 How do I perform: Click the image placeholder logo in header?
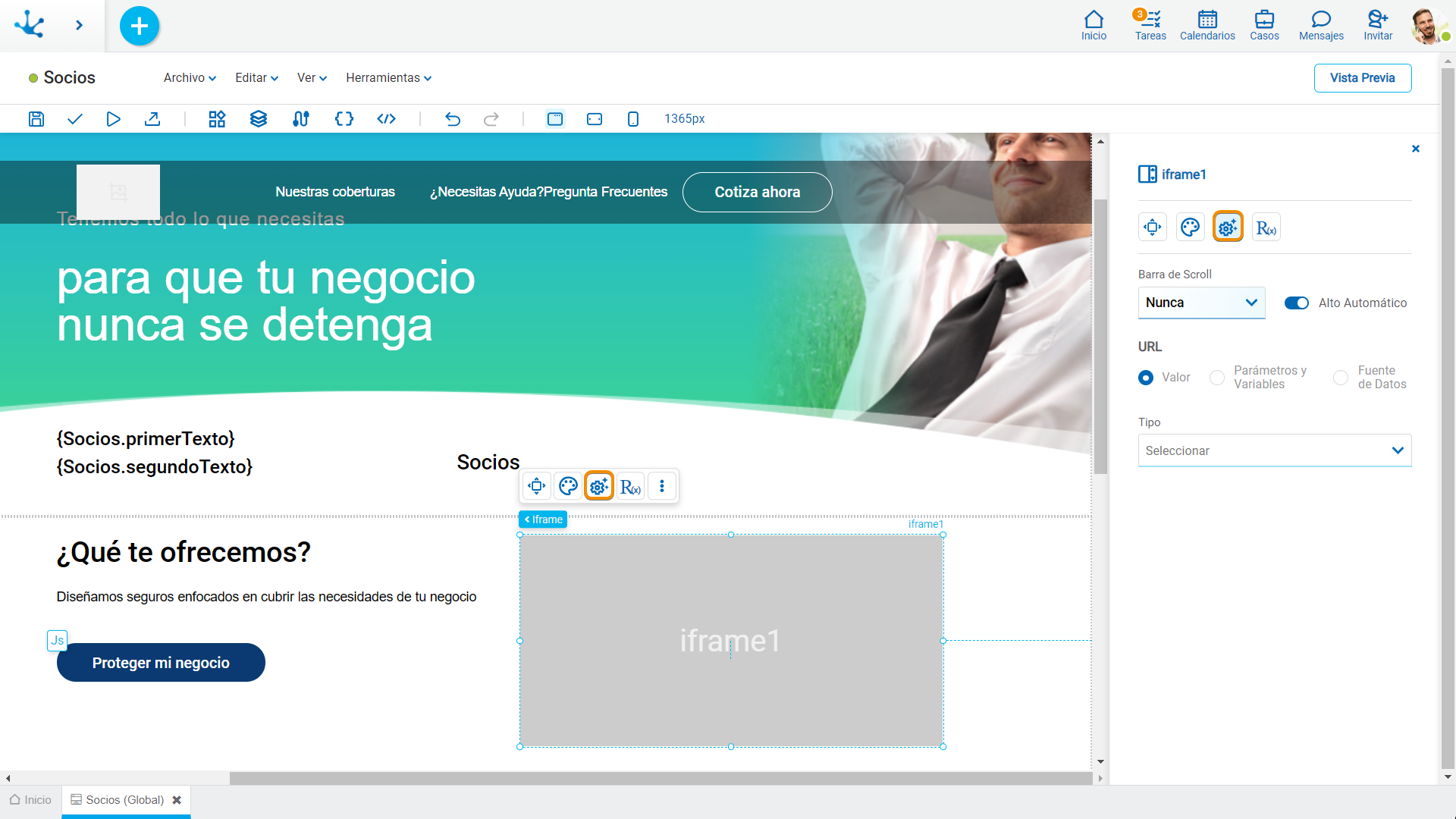tap(118, 192)
